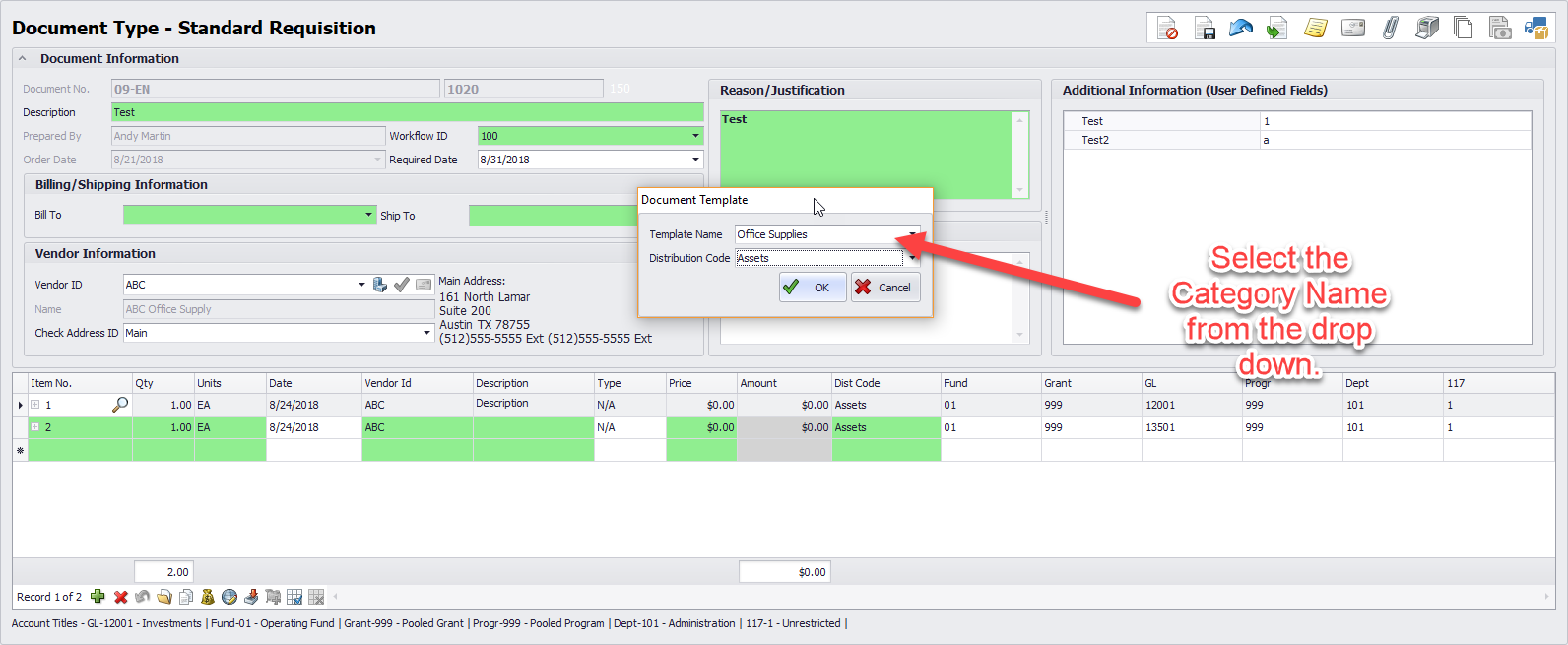Click the save document floppy disk icon
The height and width of the screenshot is (645, 1568).
click(x=1204, y=29)
